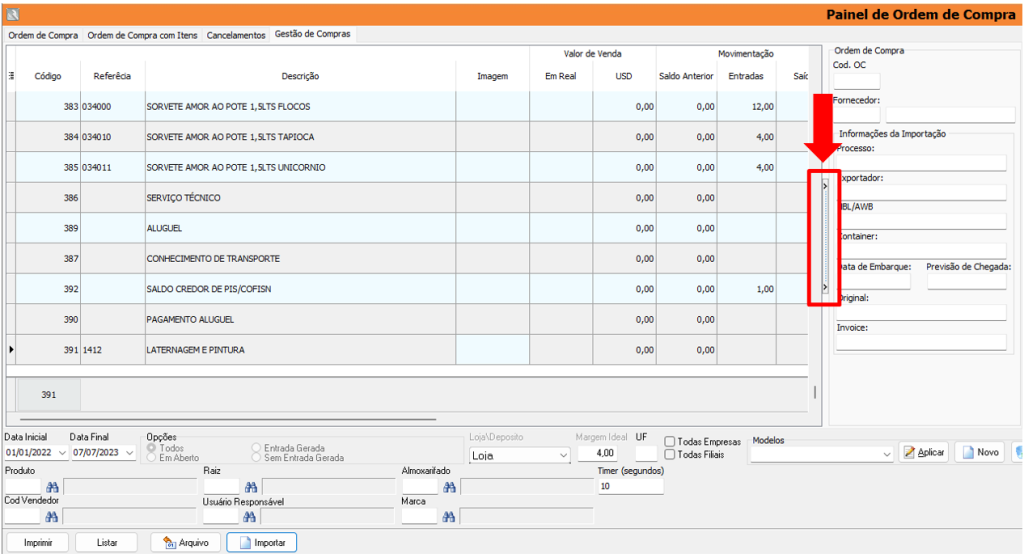Click the Previsão de Chegada field
This screenshot has height=558, width=1024.
tap(966, 282)
